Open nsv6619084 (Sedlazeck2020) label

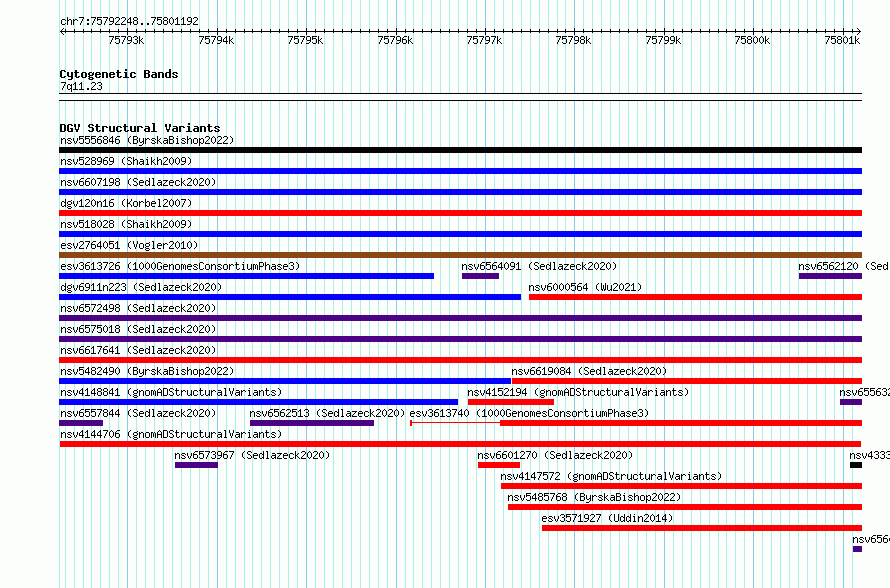click(x=589, y=371)
